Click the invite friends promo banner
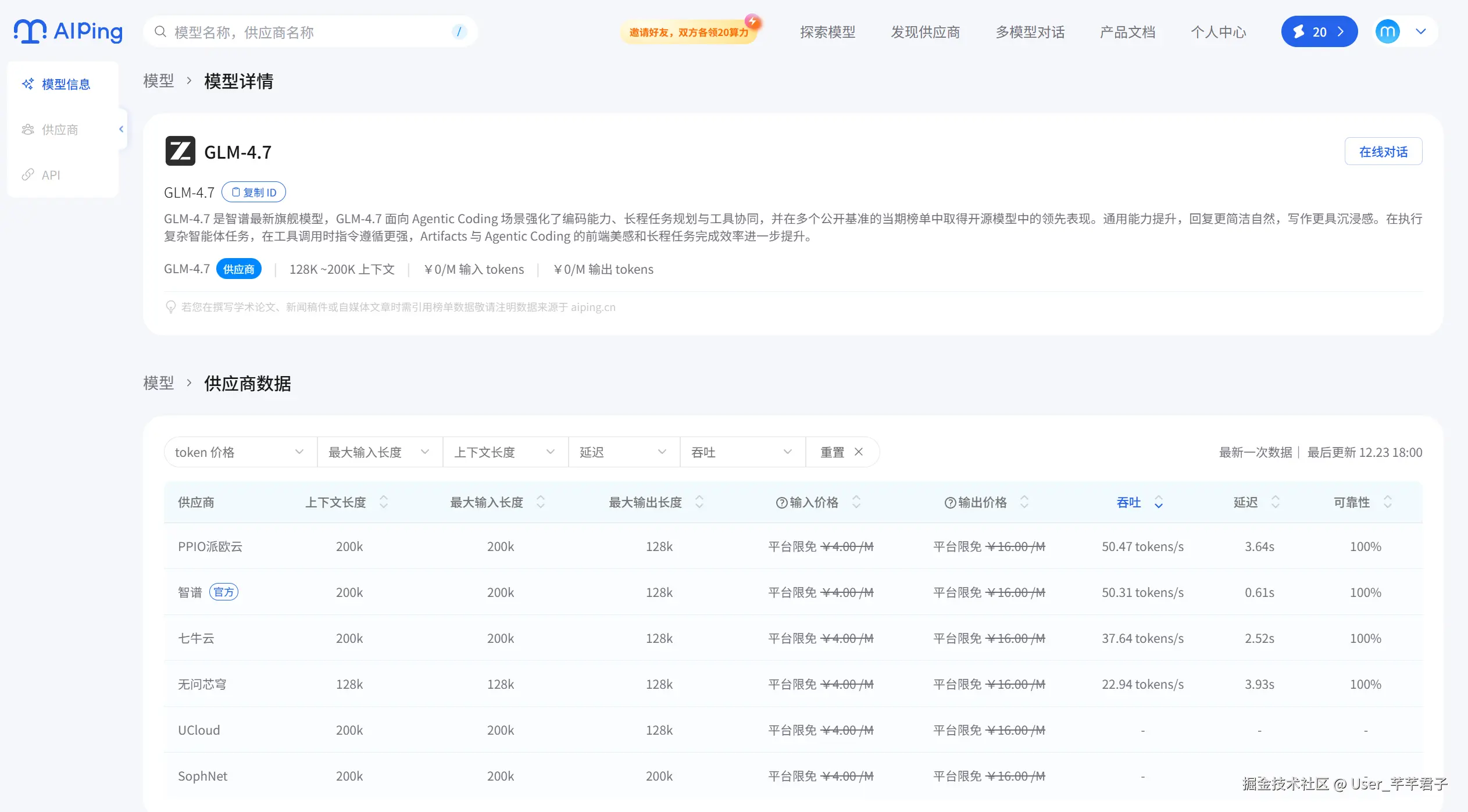The width and height of the screenshot is (1468, 812). 688,32
